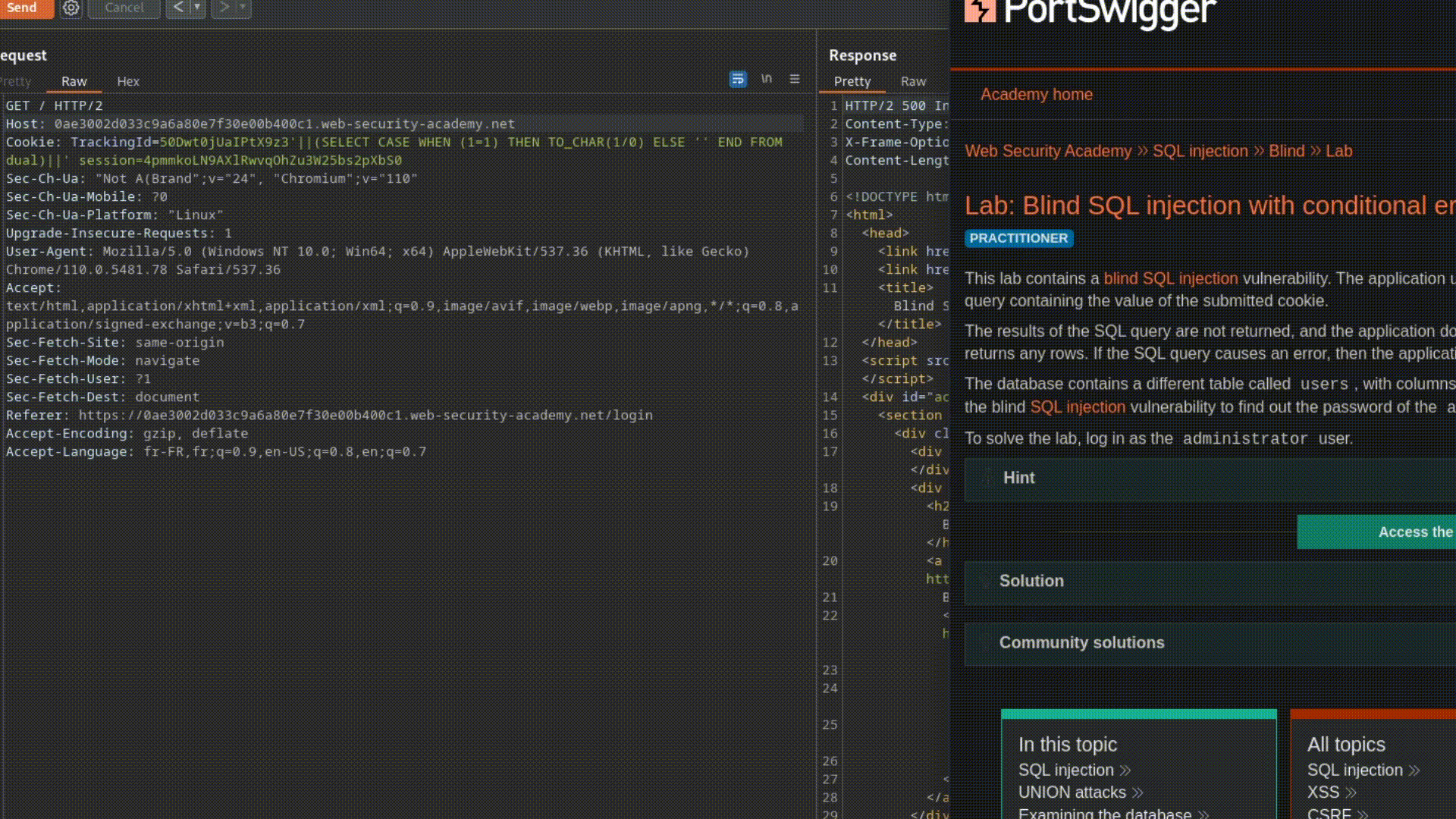Go to next request with forward arrow
The height and width of the screenshot is (819, 1456).
coord(224,8)
